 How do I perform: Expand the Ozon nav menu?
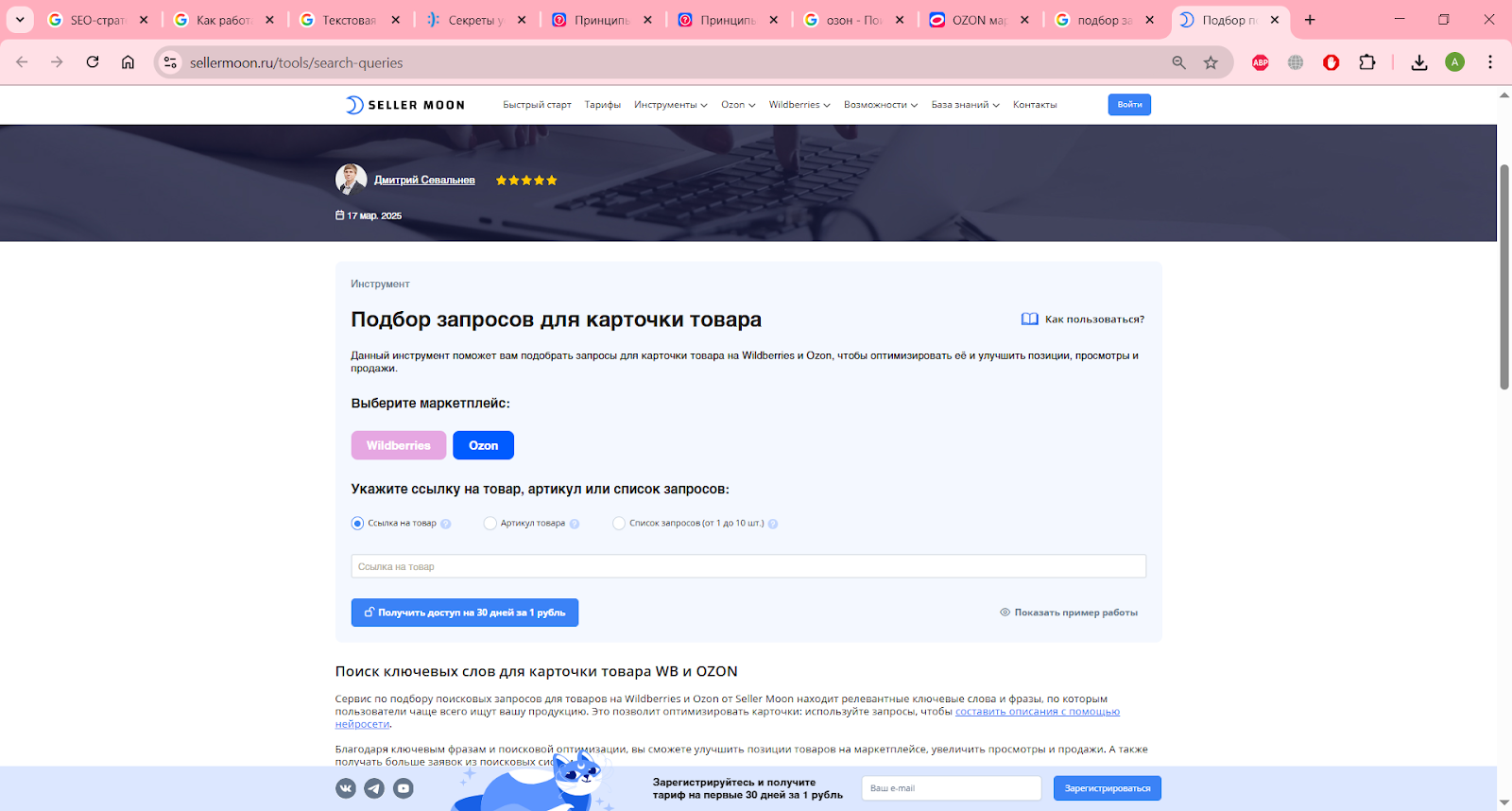[738, 105]
